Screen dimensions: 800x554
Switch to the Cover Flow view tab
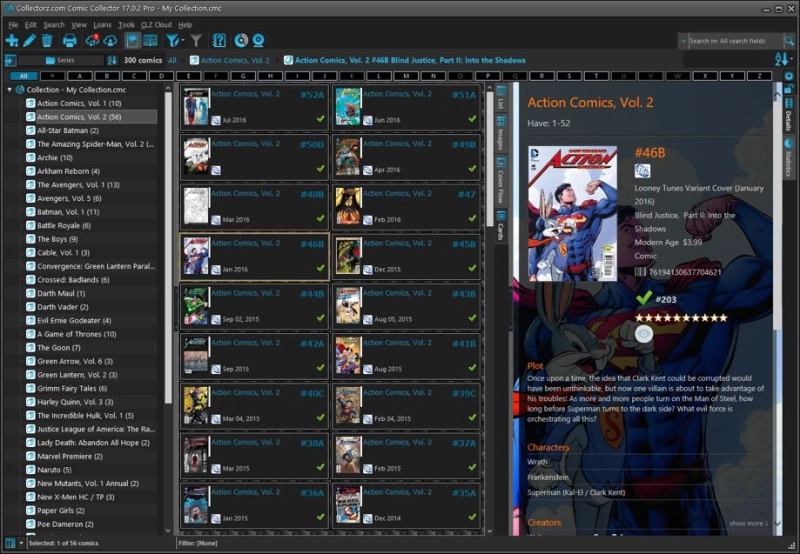tap(501, 183)
